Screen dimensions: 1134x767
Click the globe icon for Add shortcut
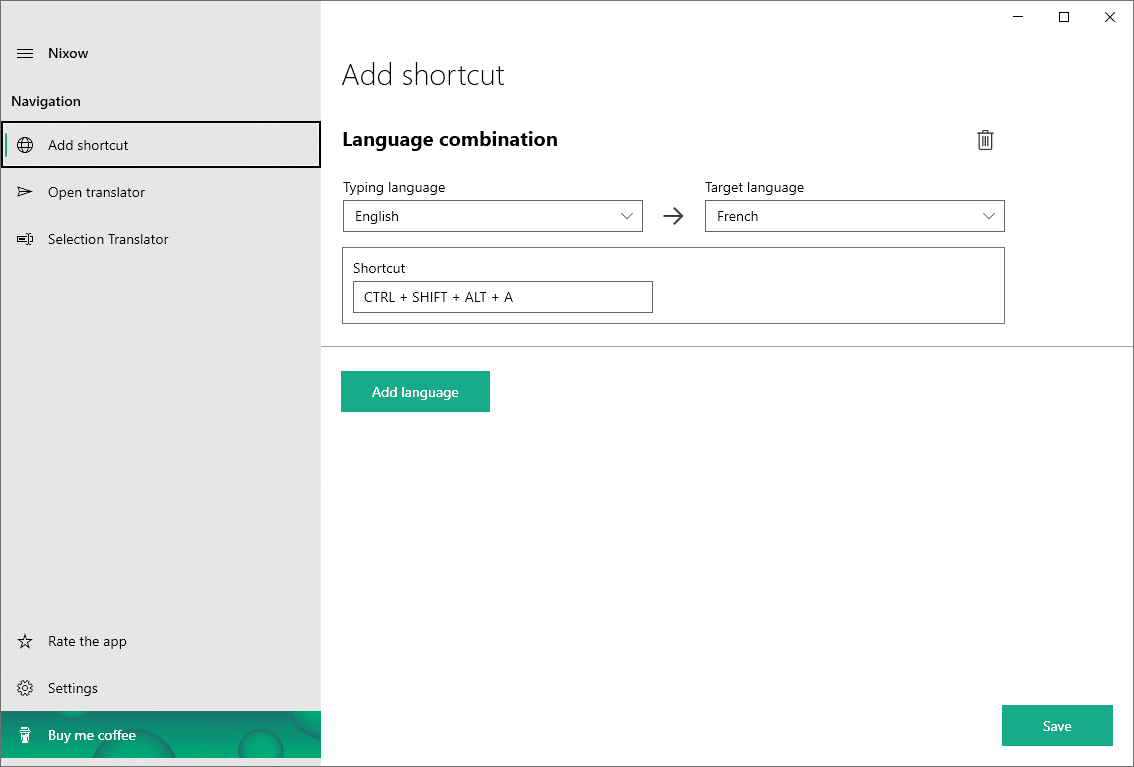[25, 145]
